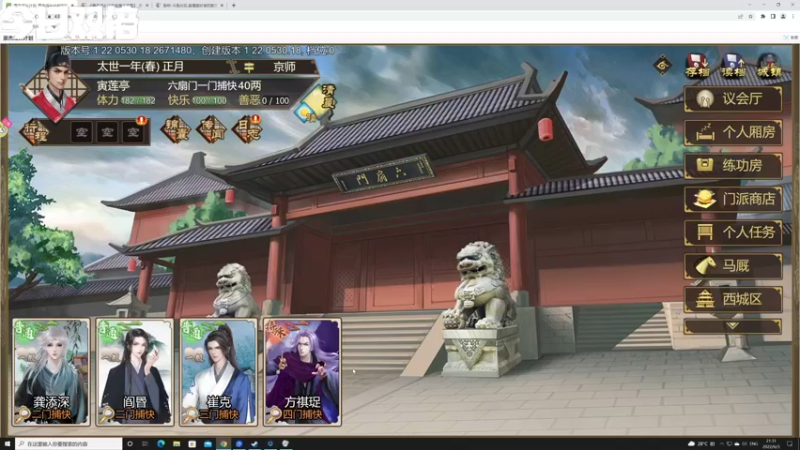Select the second empty 空 itinerary slot
Image resolution: width=800 pixels, height=450 pixels.
tap(107, 133)
